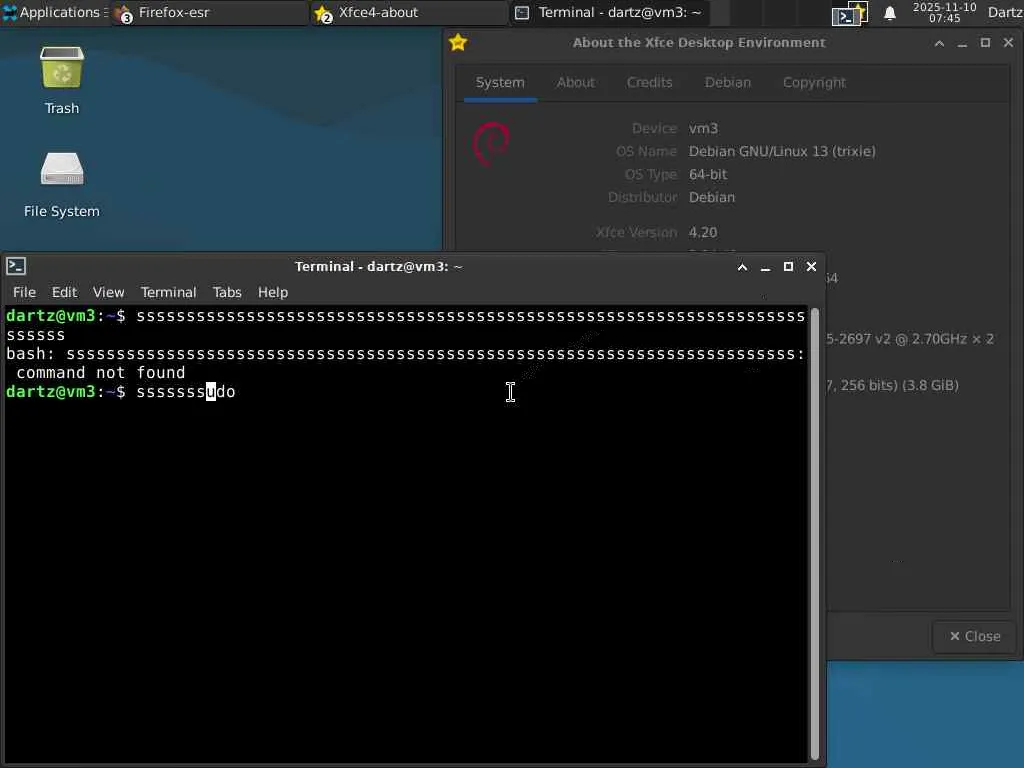Minimize the About Xfce window

click(x=962, y=43)
